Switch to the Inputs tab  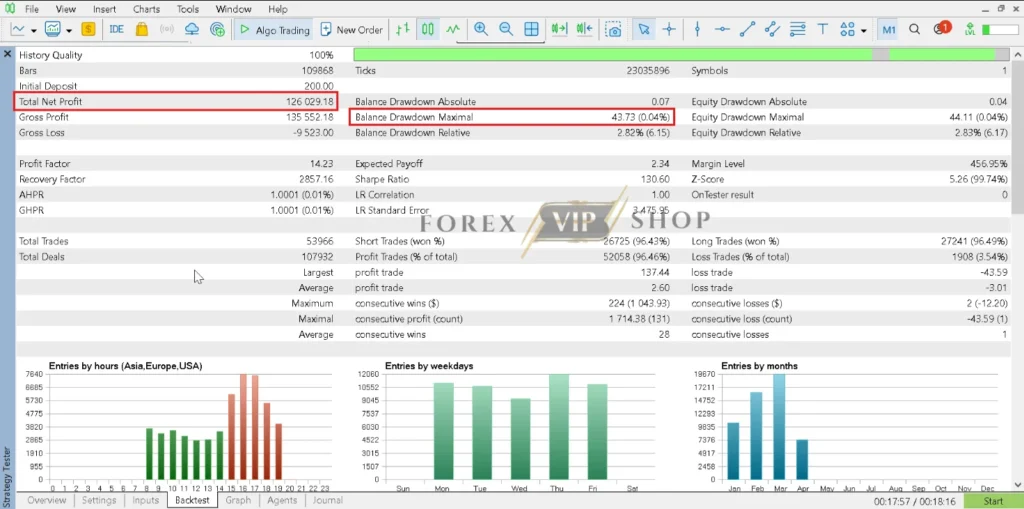(146, 501)
